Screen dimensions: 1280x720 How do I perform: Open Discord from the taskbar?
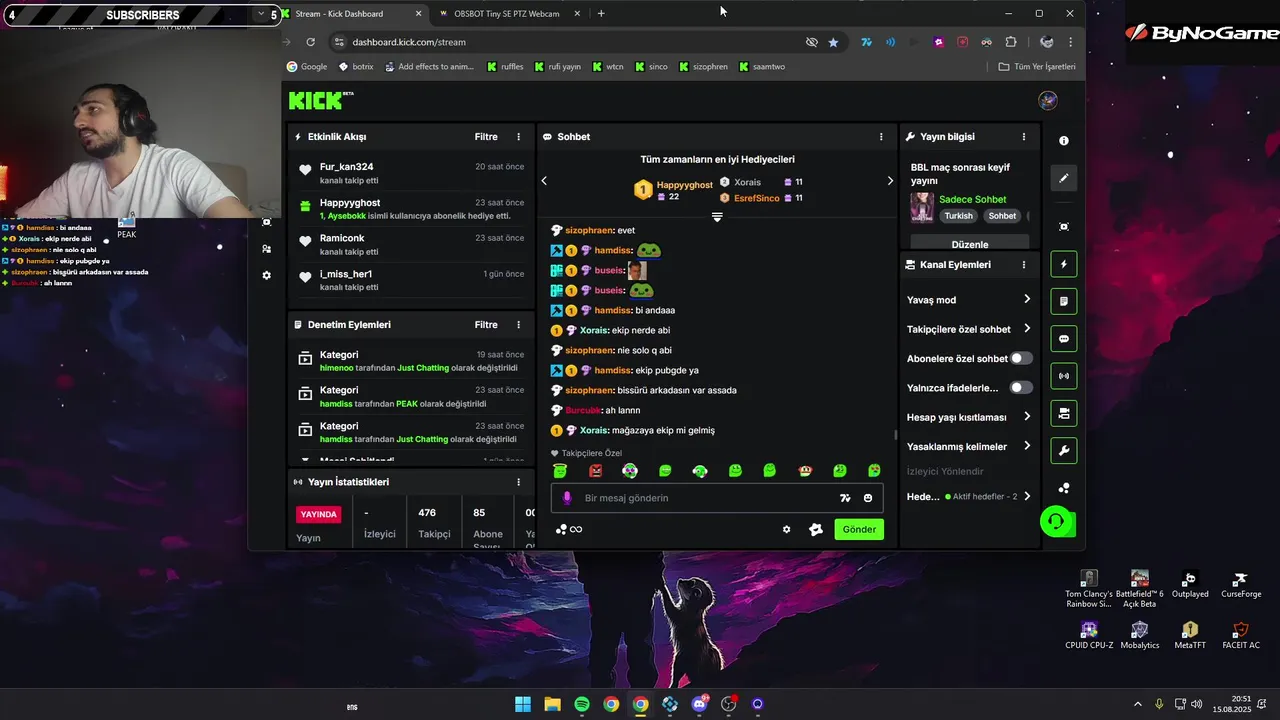click(699, 704)
